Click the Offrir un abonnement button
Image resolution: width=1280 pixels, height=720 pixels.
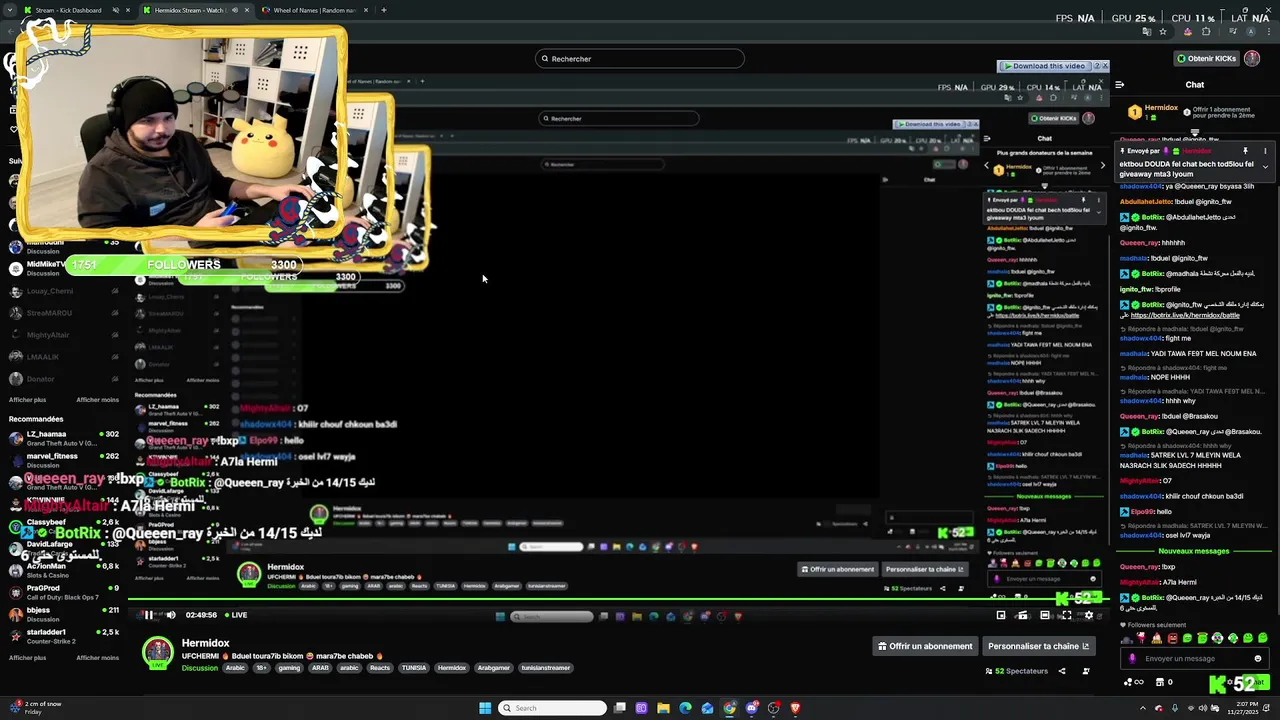tap(925, 646)
